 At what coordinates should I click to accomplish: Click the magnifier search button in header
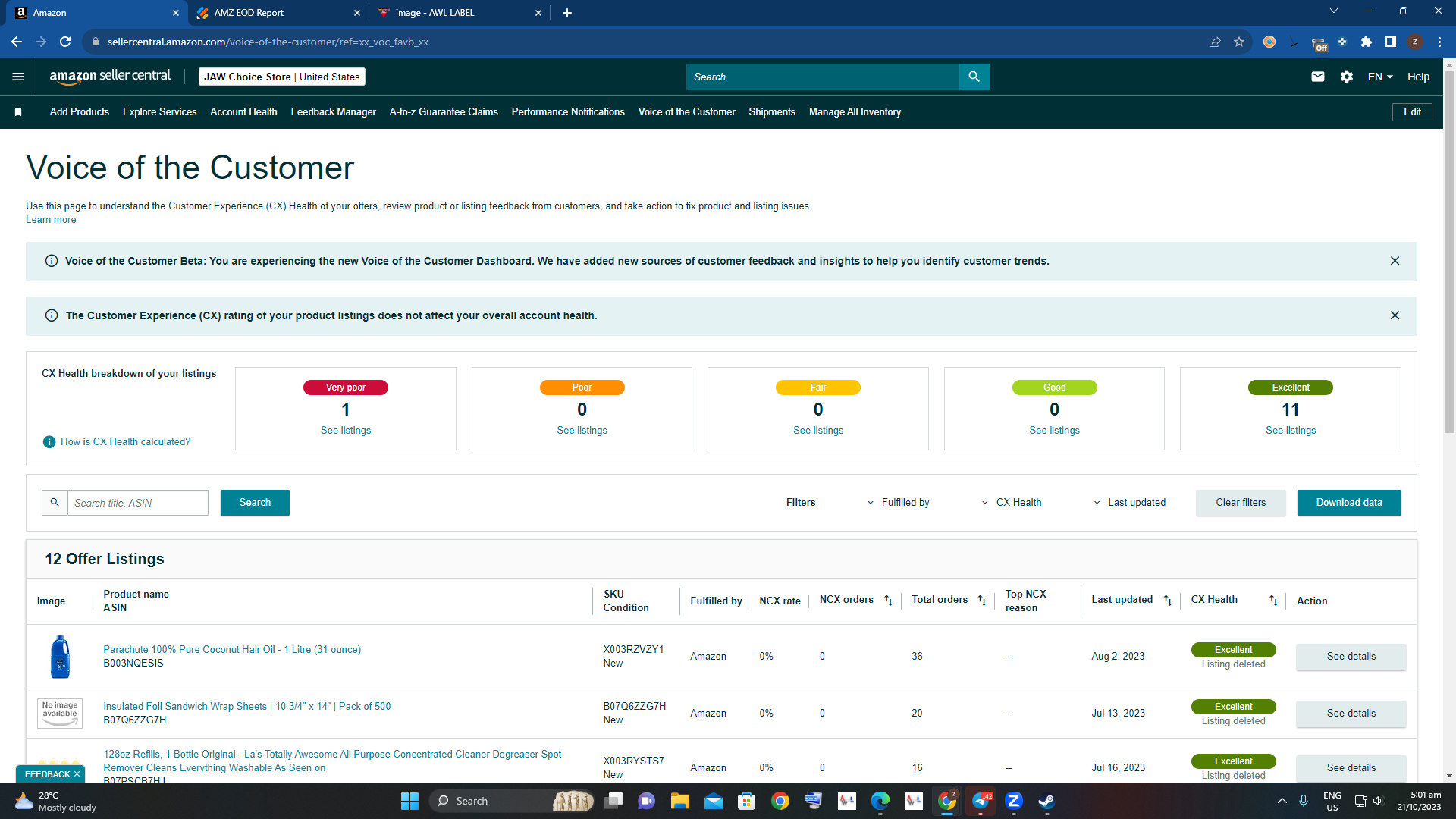pos(974,77)
